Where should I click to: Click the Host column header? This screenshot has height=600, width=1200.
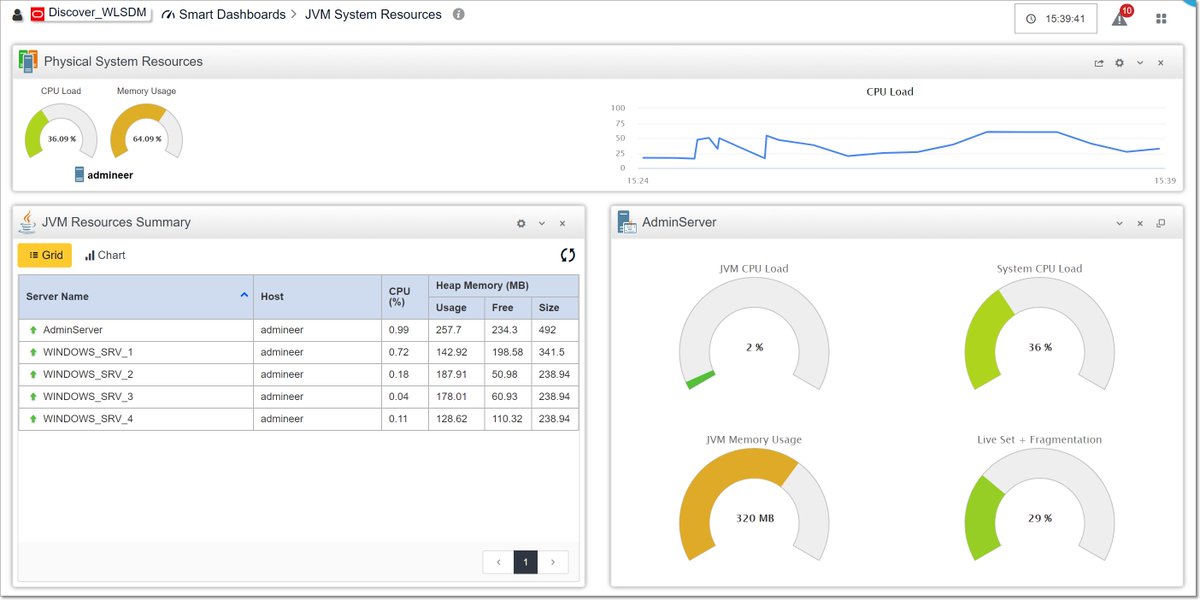click(x=317, y=297)
